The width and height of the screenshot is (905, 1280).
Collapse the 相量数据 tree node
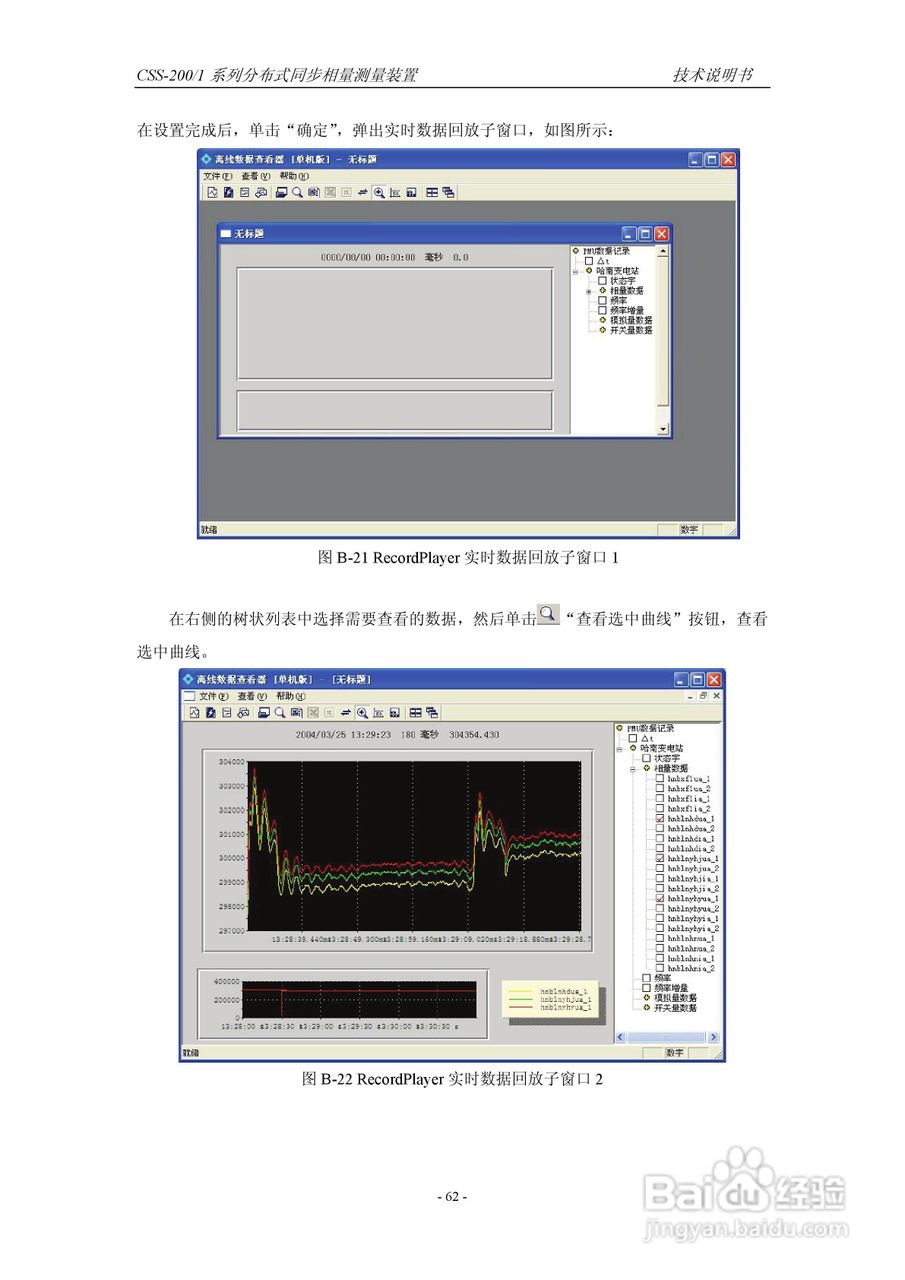coord(631,770)
